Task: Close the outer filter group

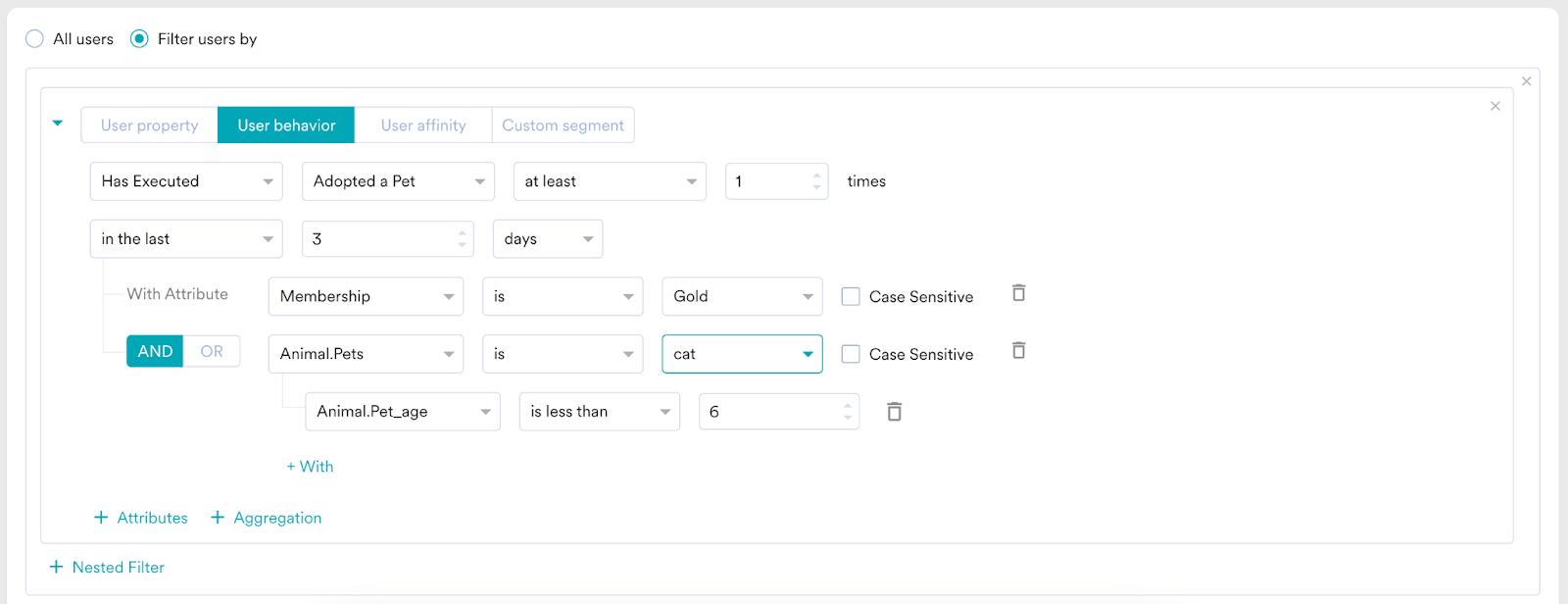Action: point(1526,81)
